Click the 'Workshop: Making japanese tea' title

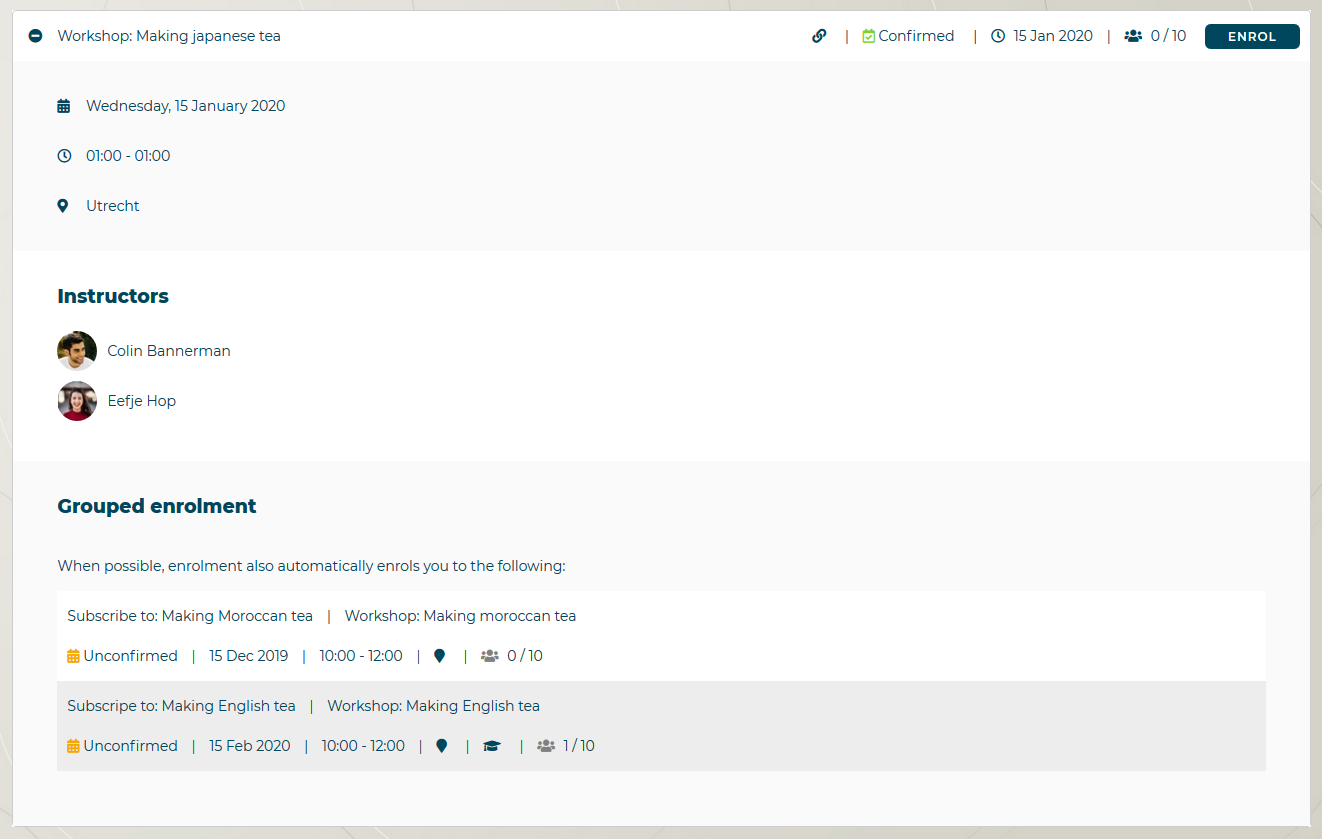click(169, 36)
